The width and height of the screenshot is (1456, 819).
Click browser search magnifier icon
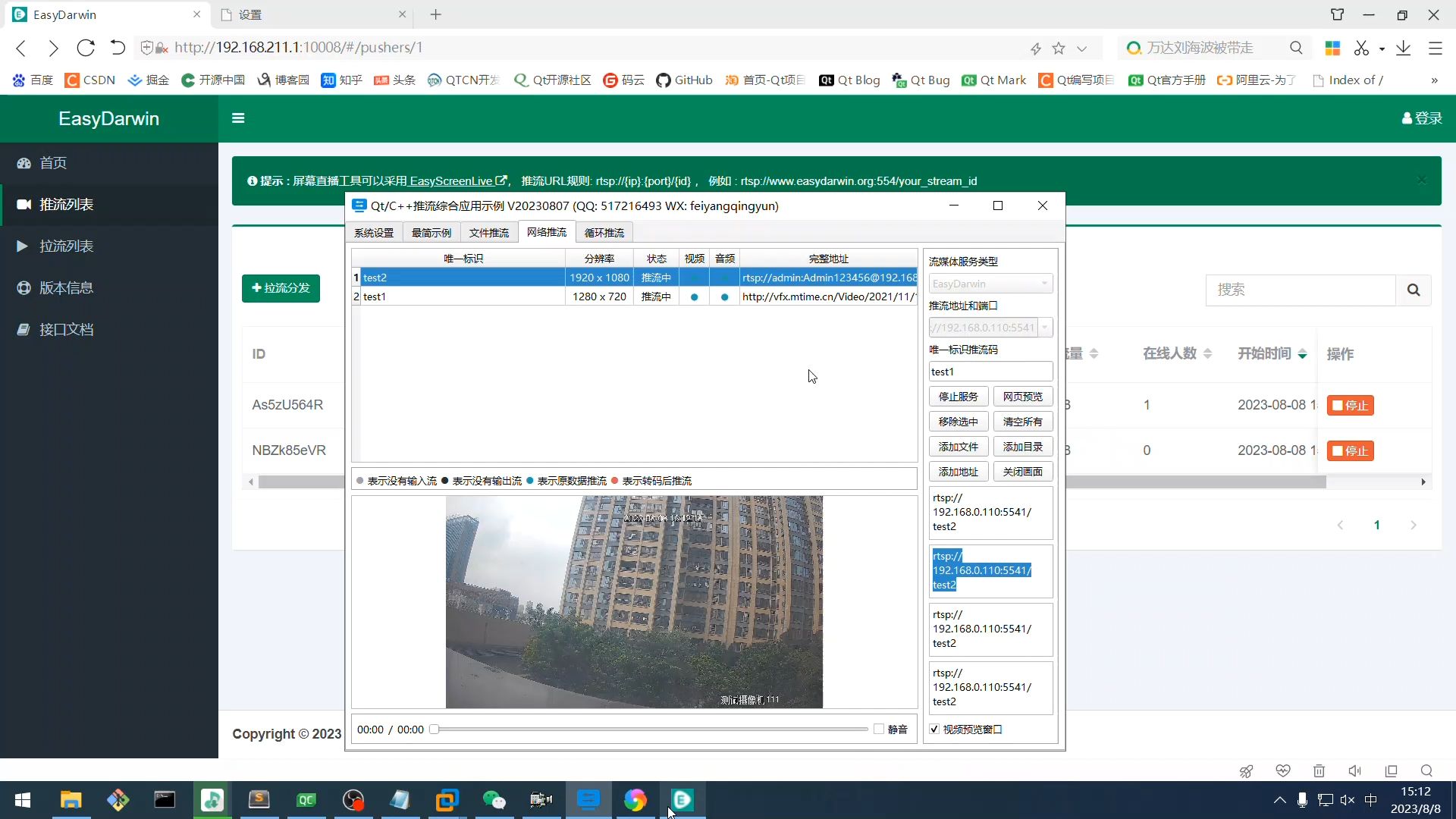coord(1296,48)
